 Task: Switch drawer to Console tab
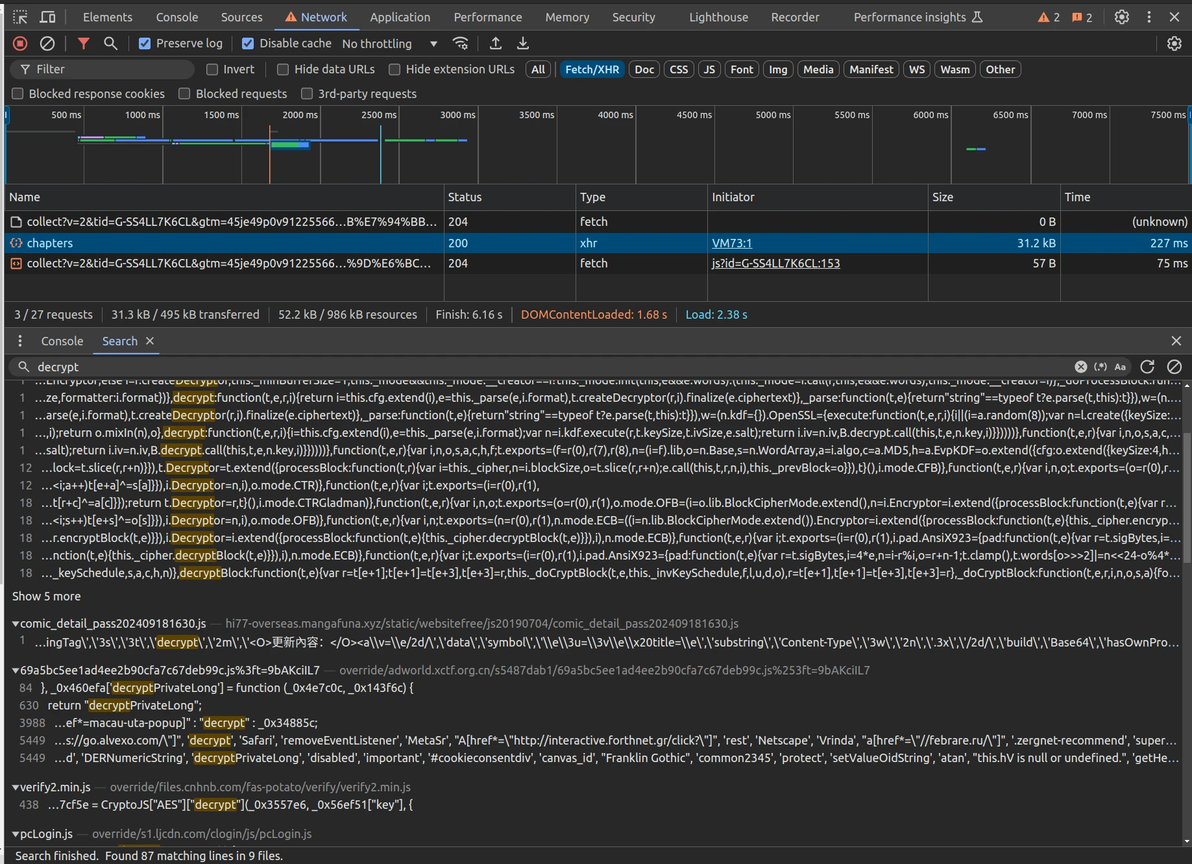pos(62,341)
